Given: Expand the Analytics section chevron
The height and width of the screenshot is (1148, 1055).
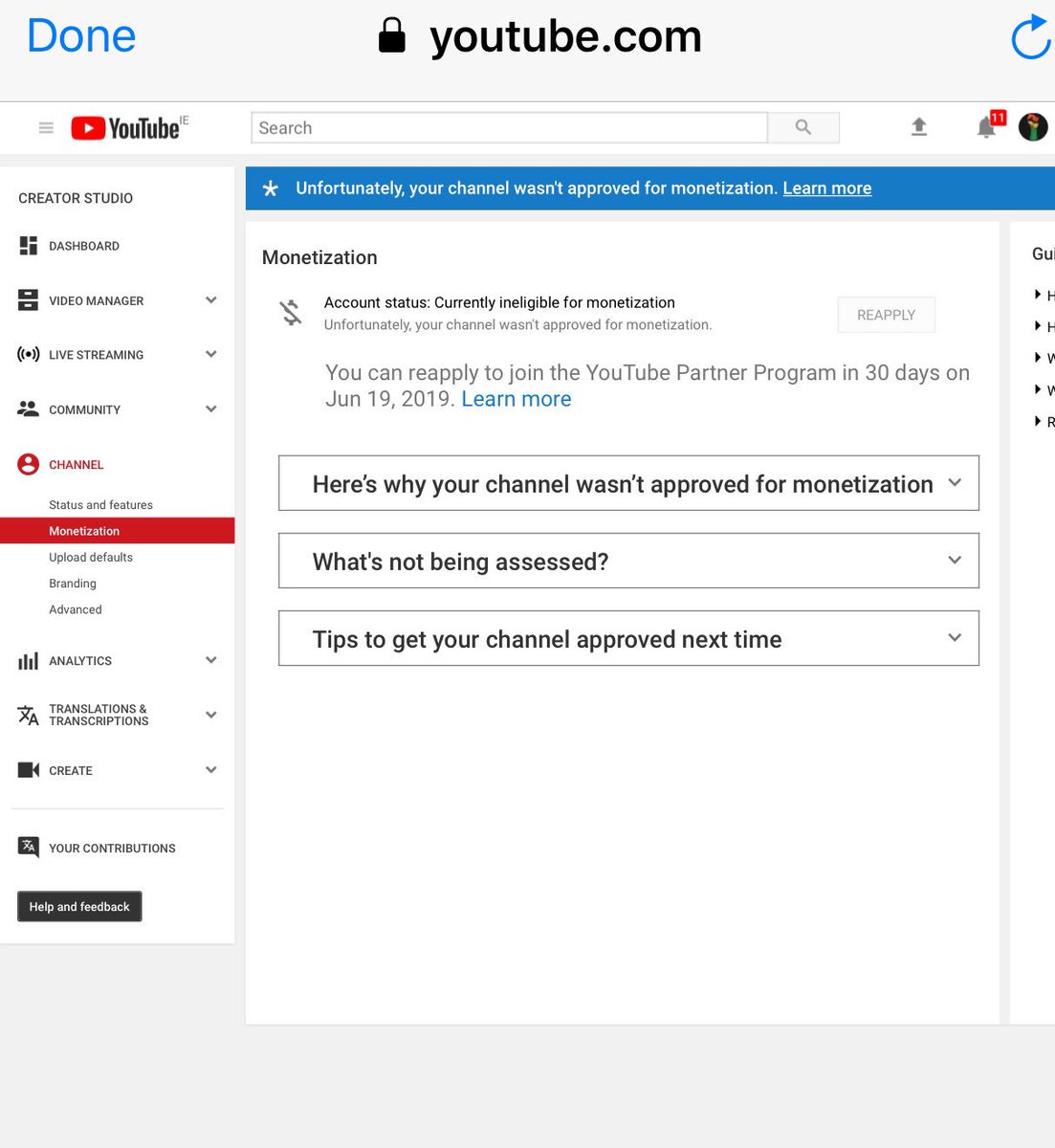Looking at the screenshot, I should 211,660.
